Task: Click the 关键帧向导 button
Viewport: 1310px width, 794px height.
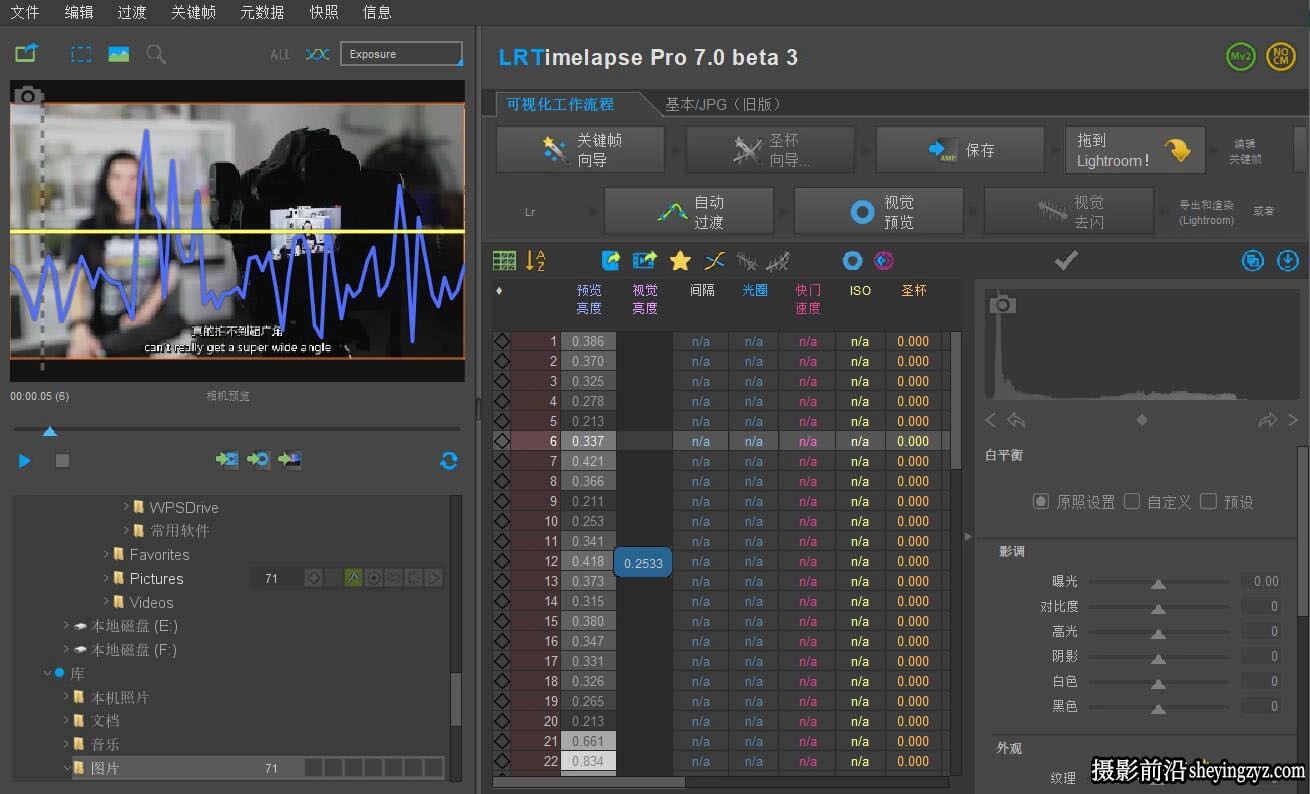Action: click(x=580, y=150)
